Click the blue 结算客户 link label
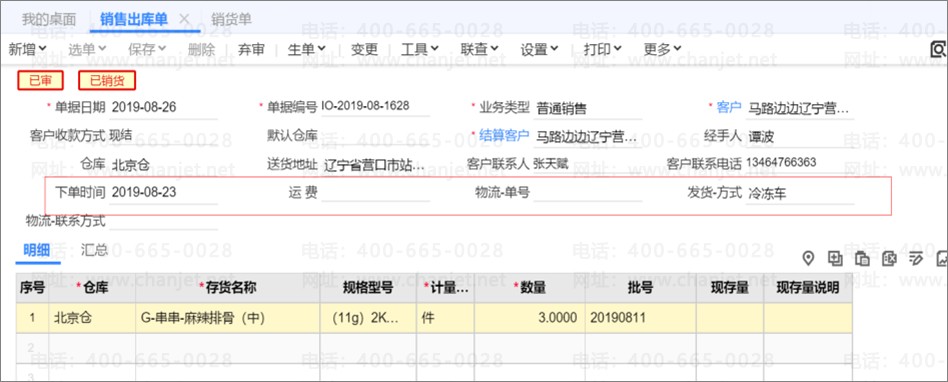Image resolution: width=948 pixels, height=382 pixels. (504, 135)
